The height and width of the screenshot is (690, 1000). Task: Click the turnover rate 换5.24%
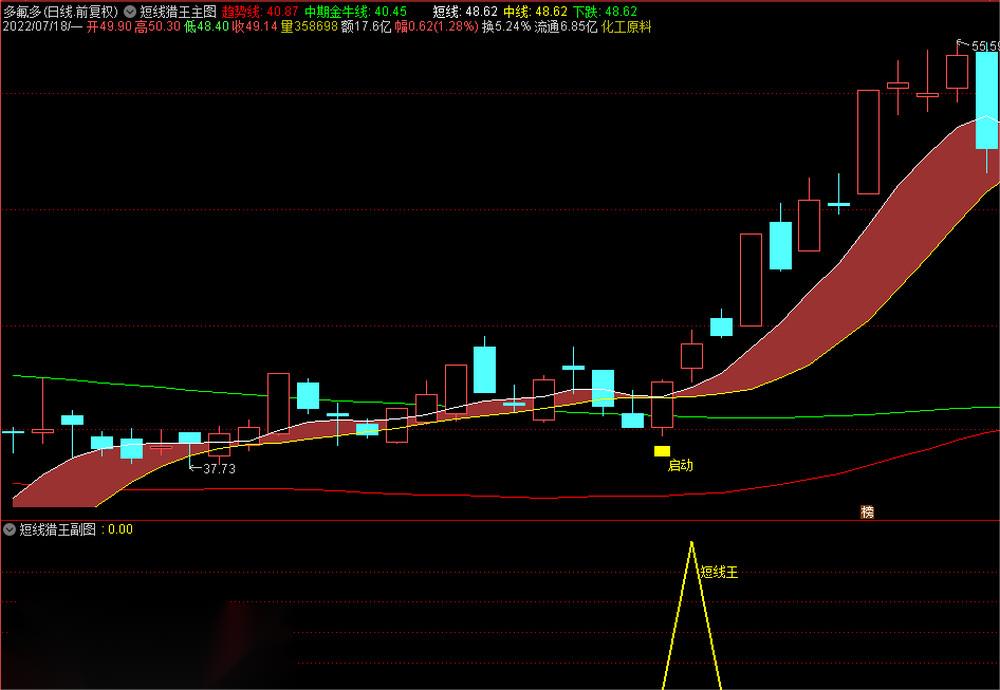(506, 27)
